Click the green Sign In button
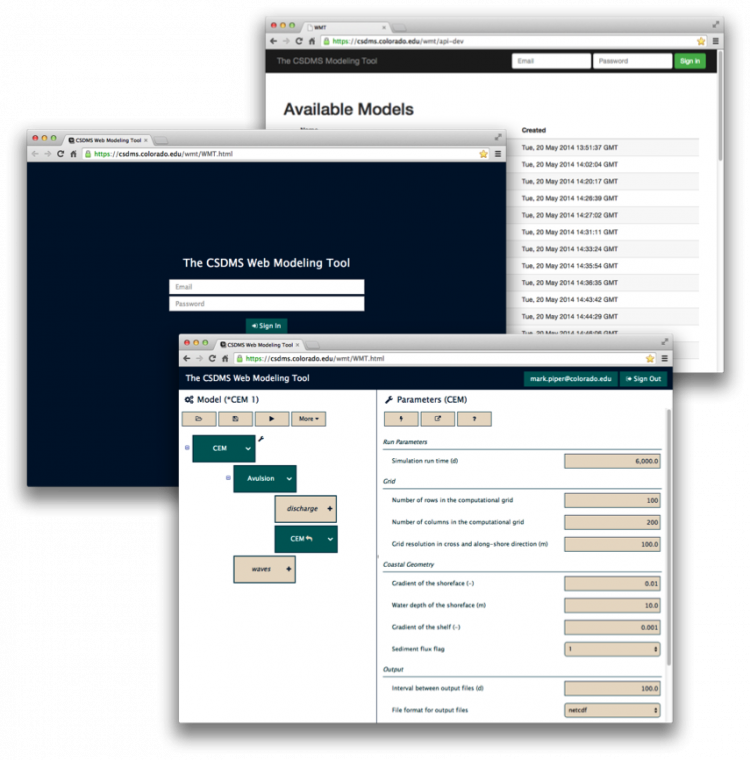 point(690,61)
